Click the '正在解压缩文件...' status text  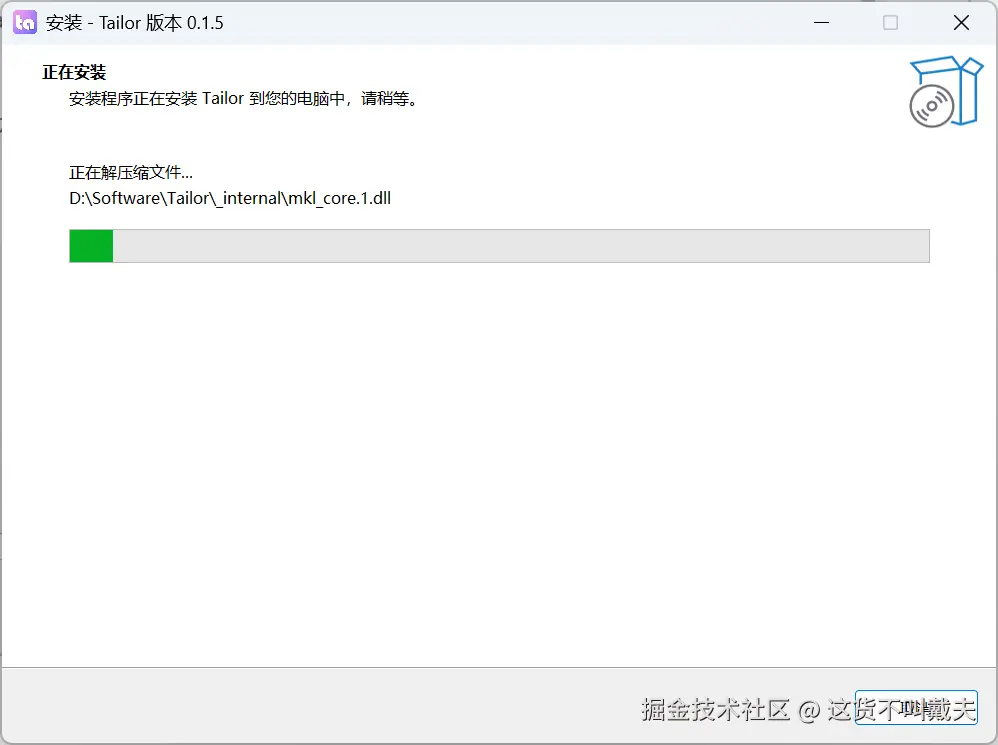tap(130, 172)
